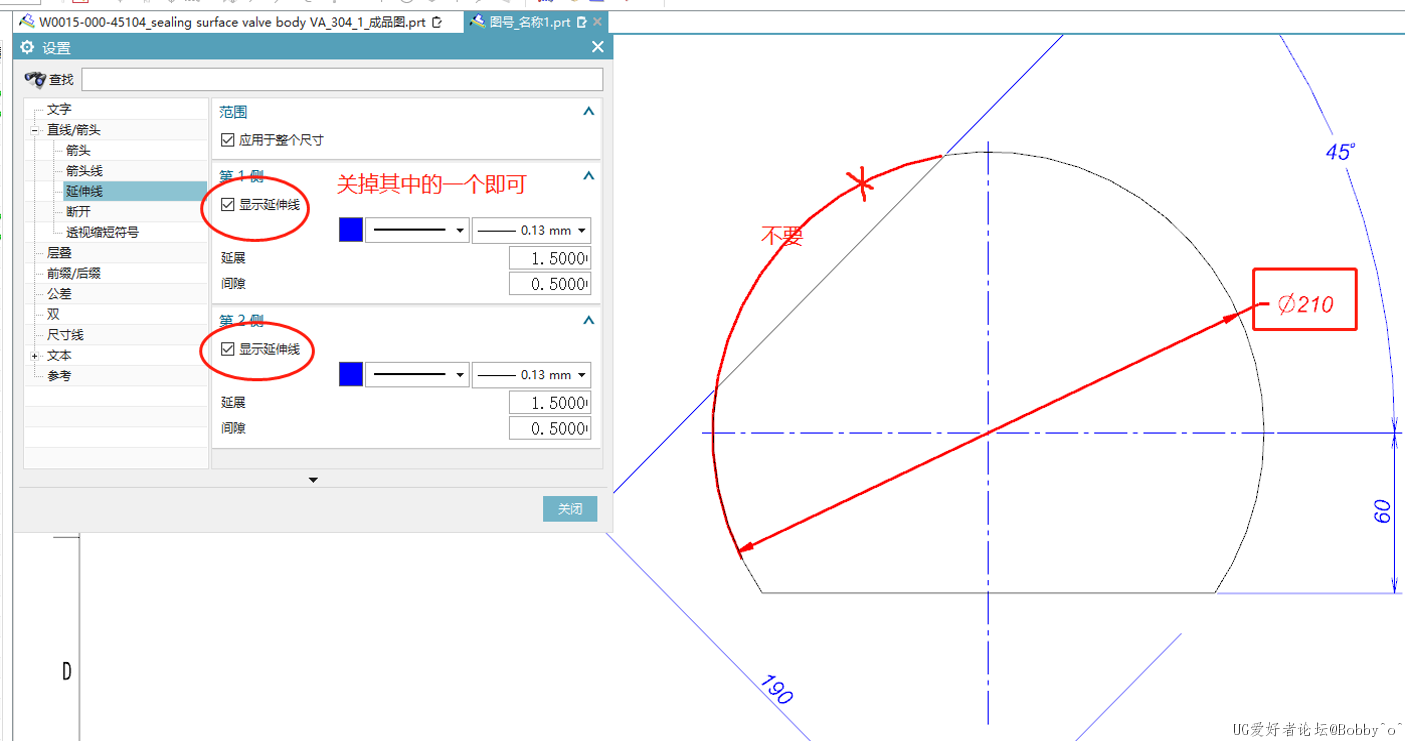Select 文字 in the settings tree

(59, 109)
